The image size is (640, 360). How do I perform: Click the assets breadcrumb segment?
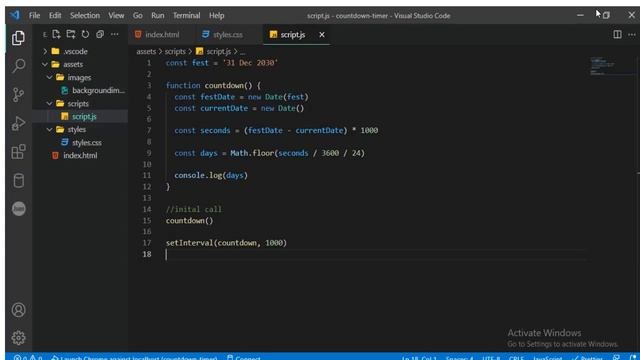[146, 51]
